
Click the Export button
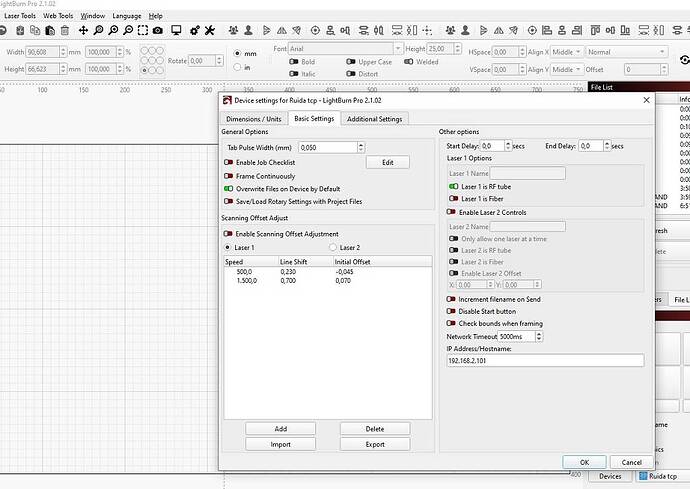[x=375, y=444]
